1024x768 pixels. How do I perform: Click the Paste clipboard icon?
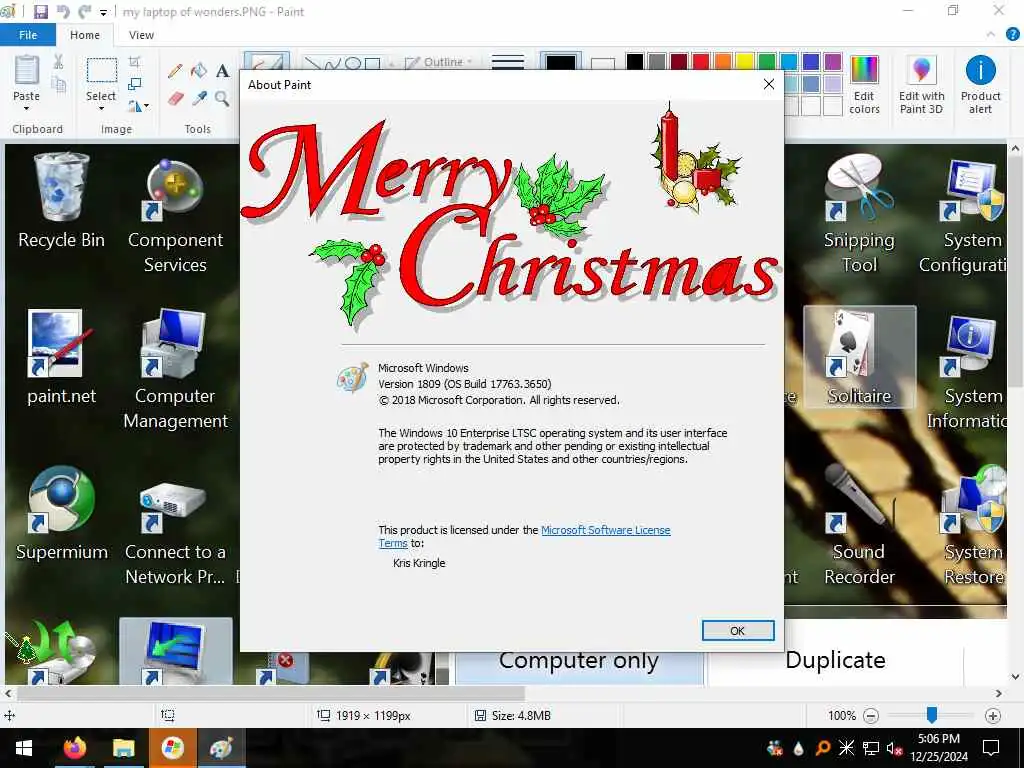coord(26,71)
